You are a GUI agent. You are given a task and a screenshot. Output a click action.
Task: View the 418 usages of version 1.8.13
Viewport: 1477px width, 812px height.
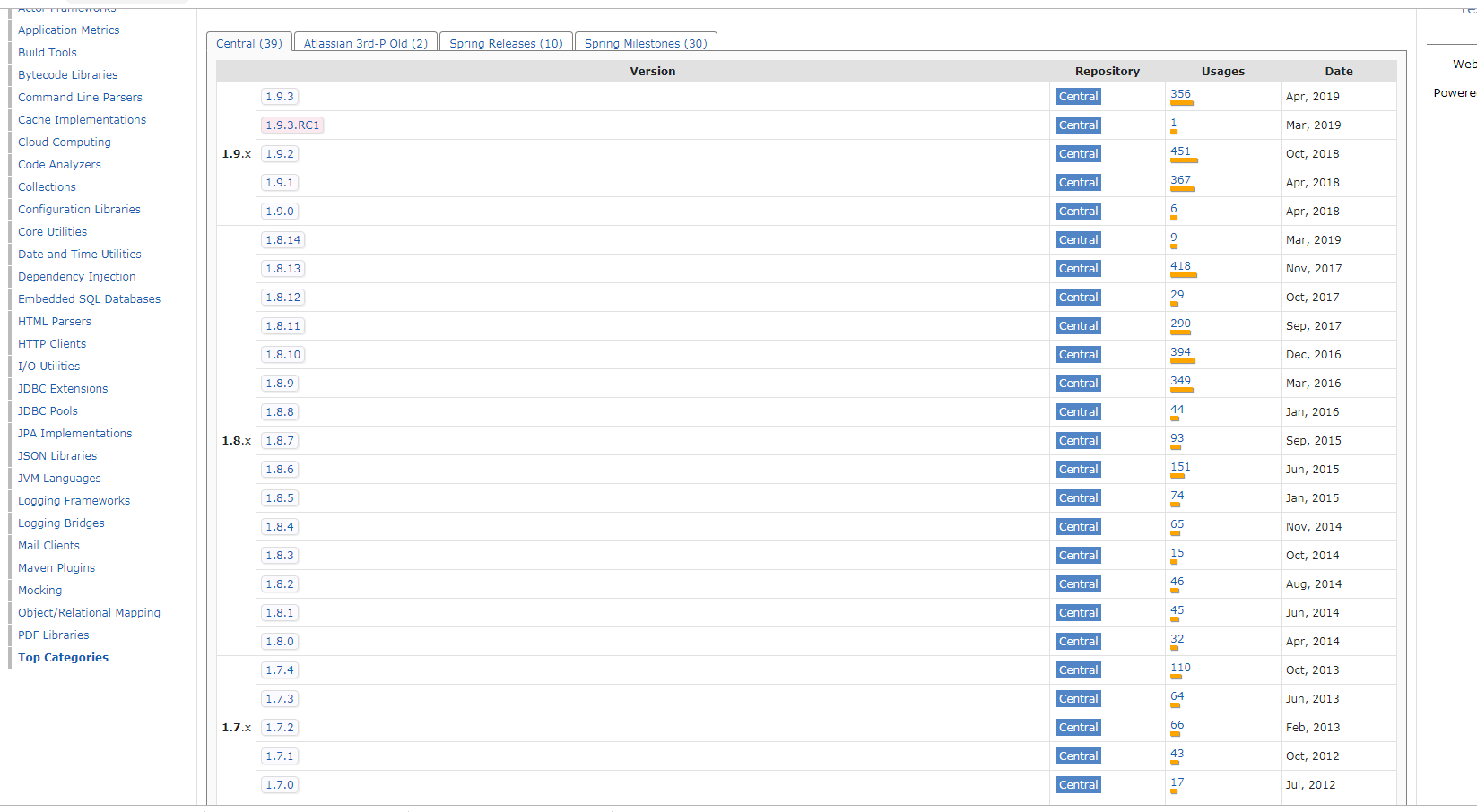tap(1182, 265)
